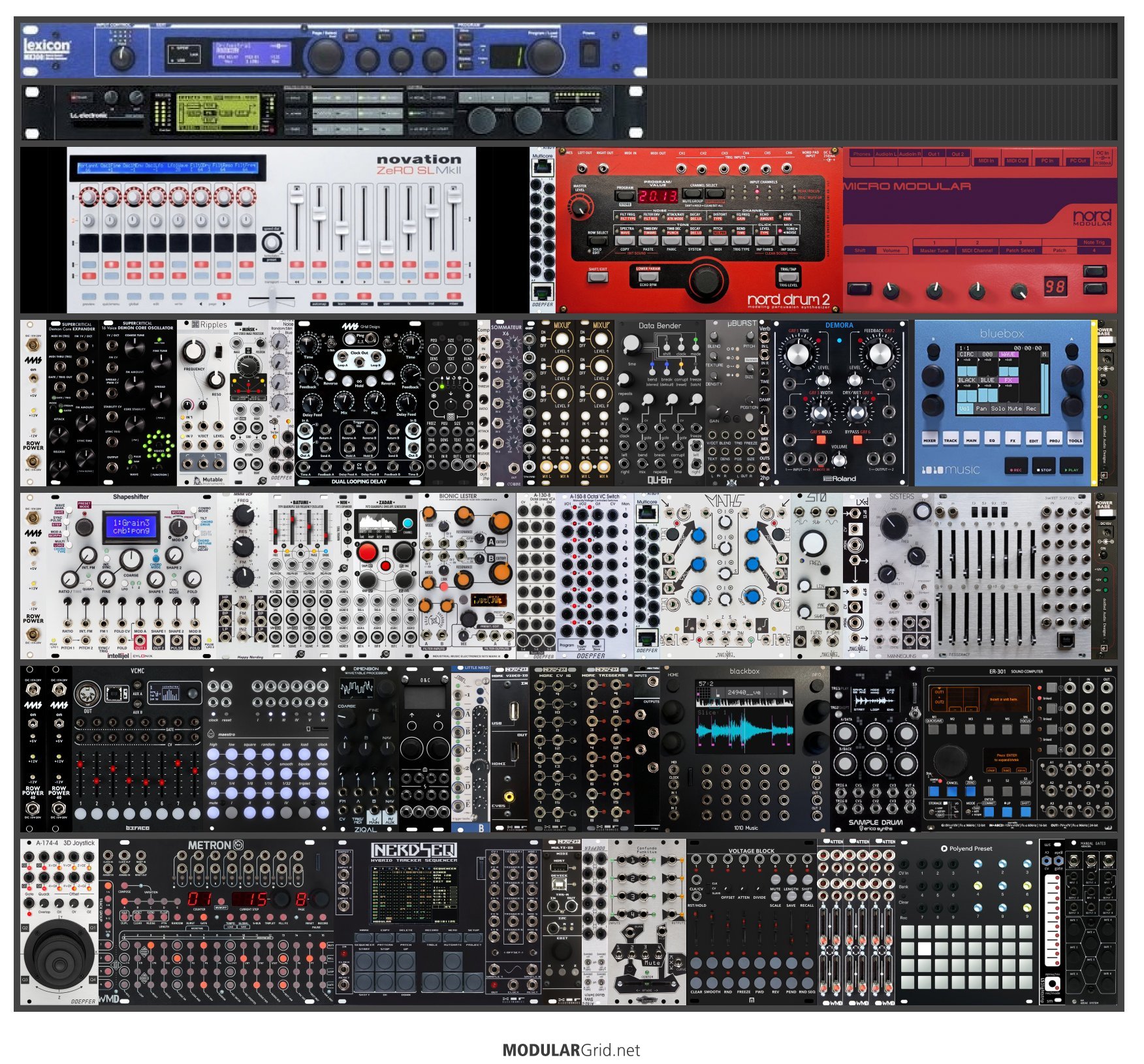Click the Polyend circle icon beside Polyend Preset
The height and width of the screenshot is (1064, 1144).
944,849
